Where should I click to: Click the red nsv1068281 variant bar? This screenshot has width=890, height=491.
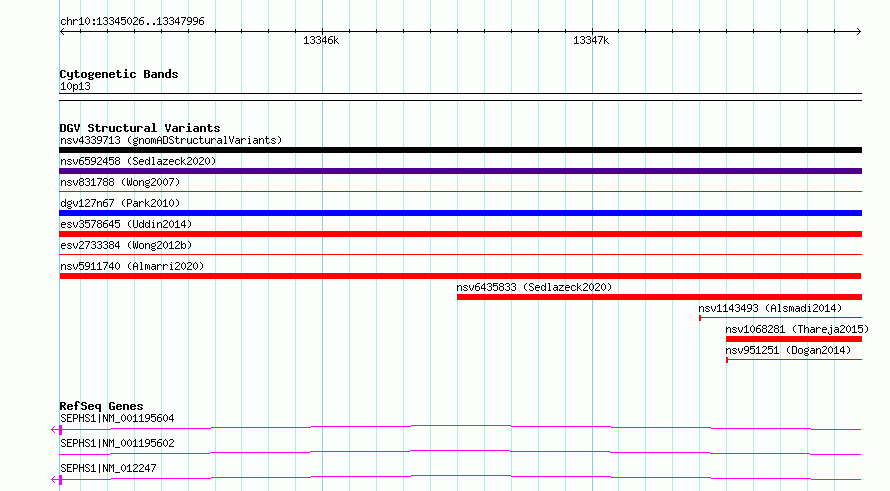[794, 339]
